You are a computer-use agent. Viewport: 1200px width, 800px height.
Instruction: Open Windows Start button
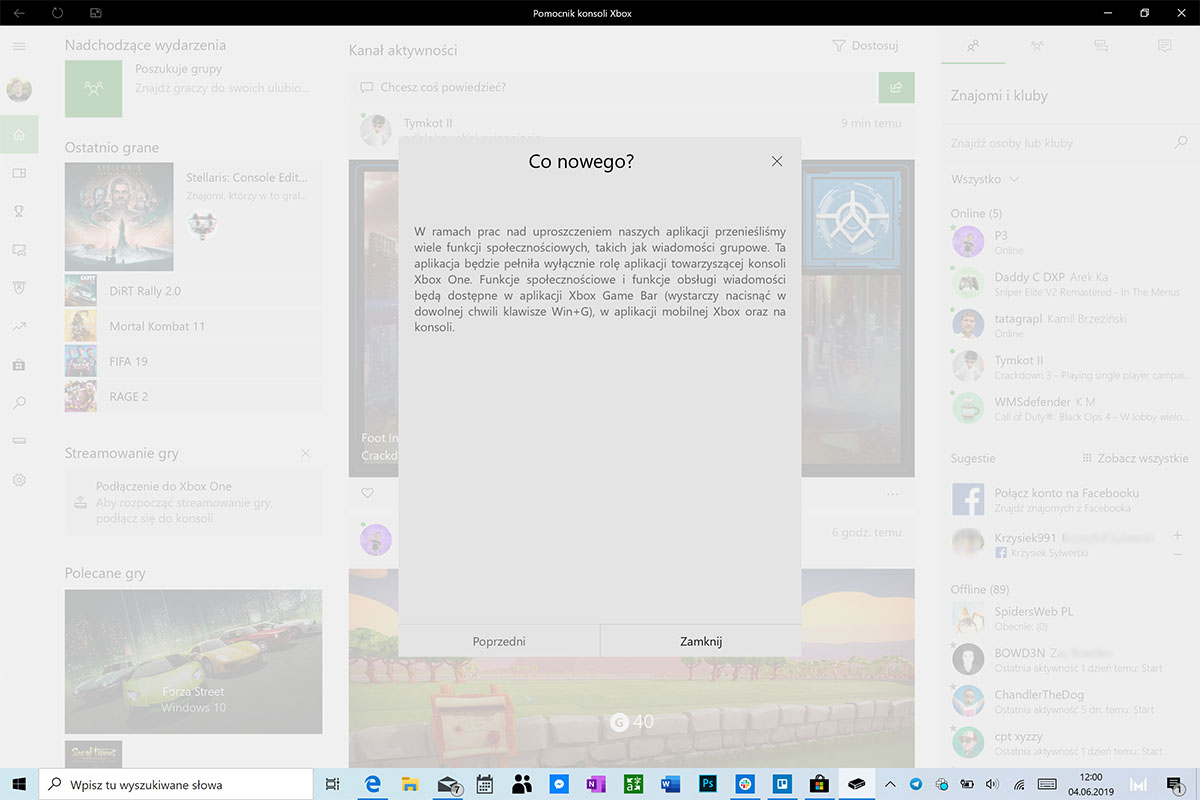(19, 785)
